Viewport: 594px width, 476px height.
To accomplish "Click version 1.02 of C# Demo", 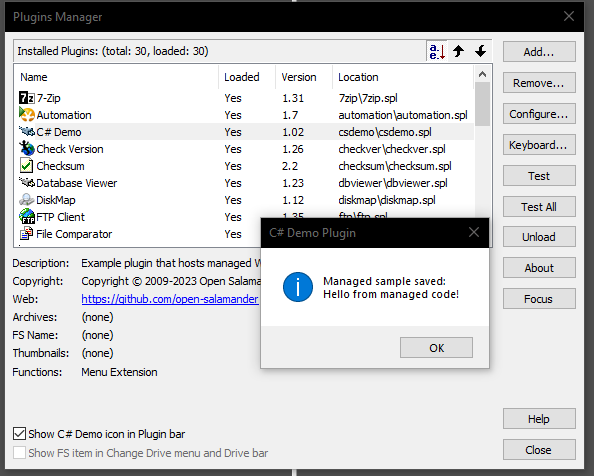I will (x=293, y=132).
